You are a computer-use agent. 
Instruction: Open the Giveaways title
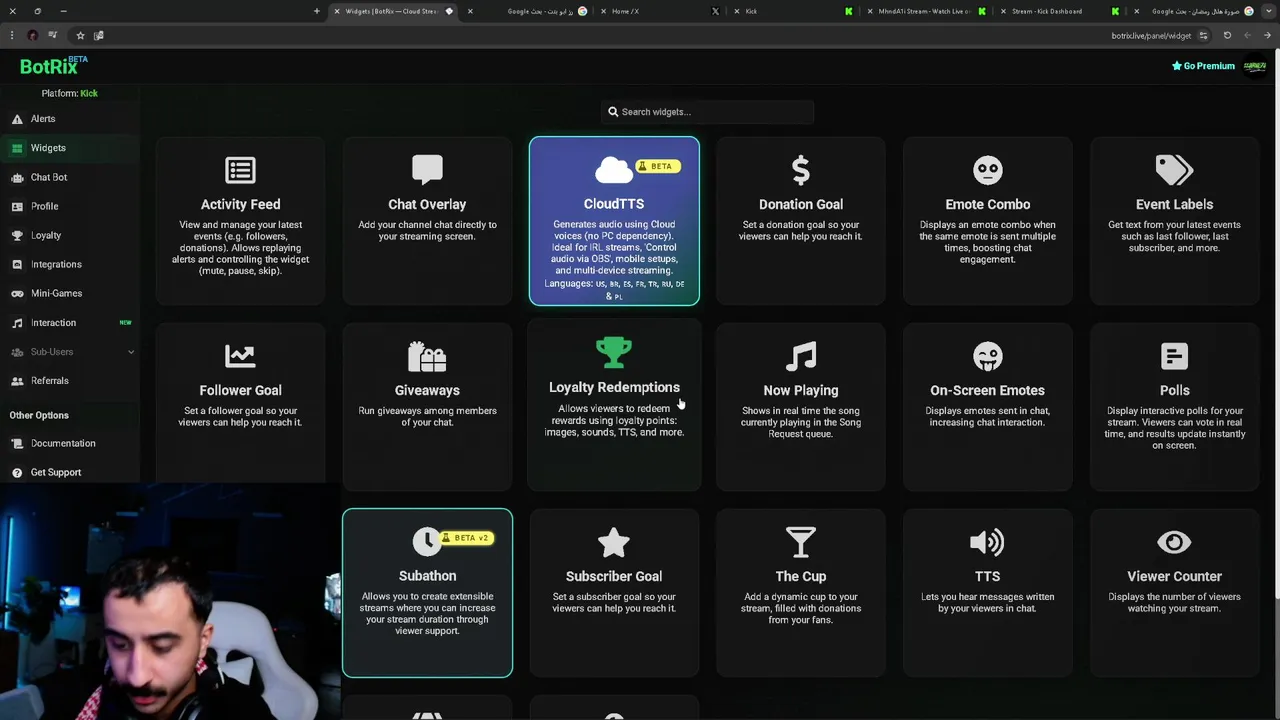tap(427, 390)
